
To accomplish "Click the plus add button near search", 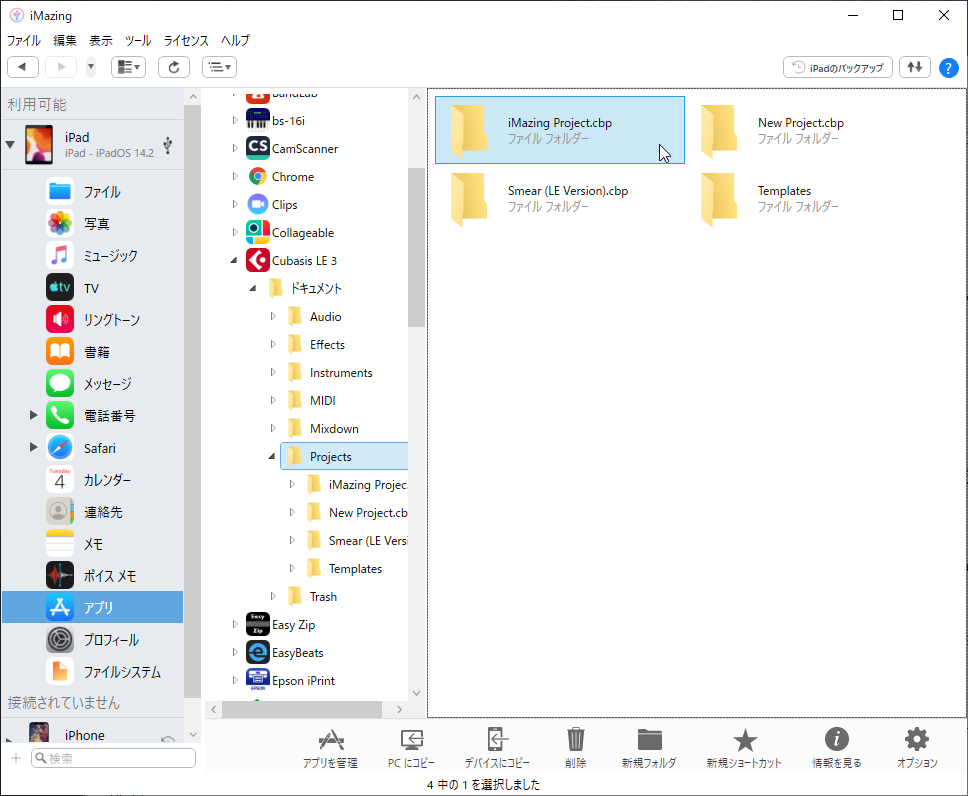I will click(x=16, y=758).
